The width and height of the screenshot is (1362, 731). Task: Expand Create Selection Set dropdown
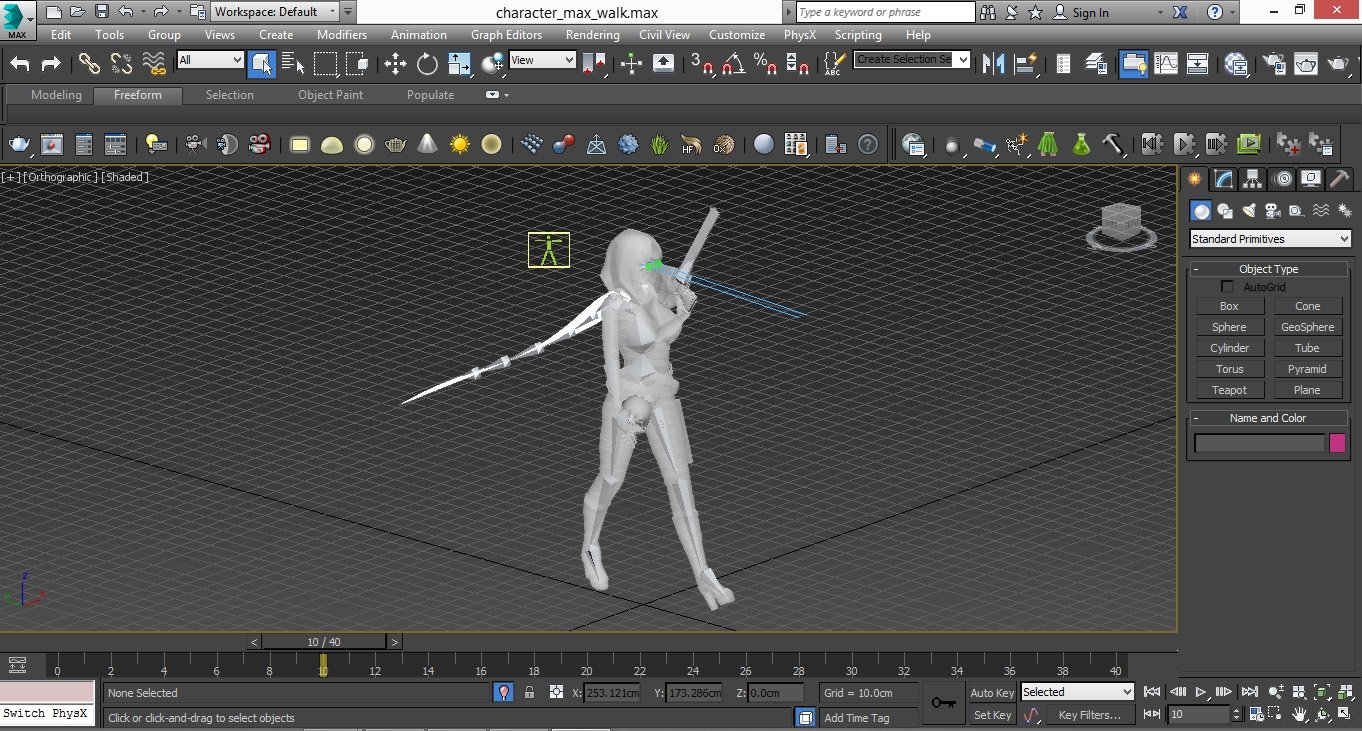(x=963, y=60)
